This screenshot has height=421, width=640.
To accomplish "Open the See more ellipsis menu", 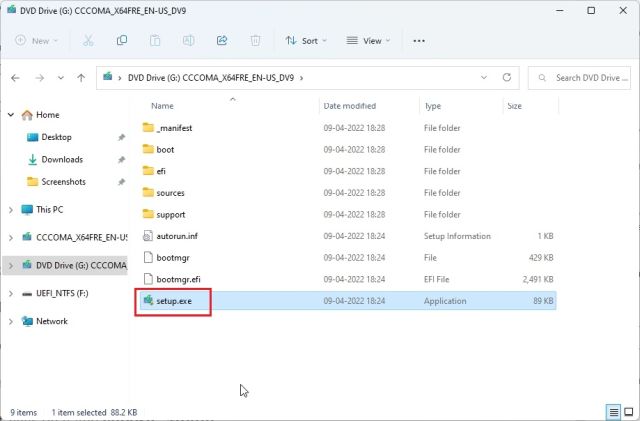I will (x=419, y=41).
